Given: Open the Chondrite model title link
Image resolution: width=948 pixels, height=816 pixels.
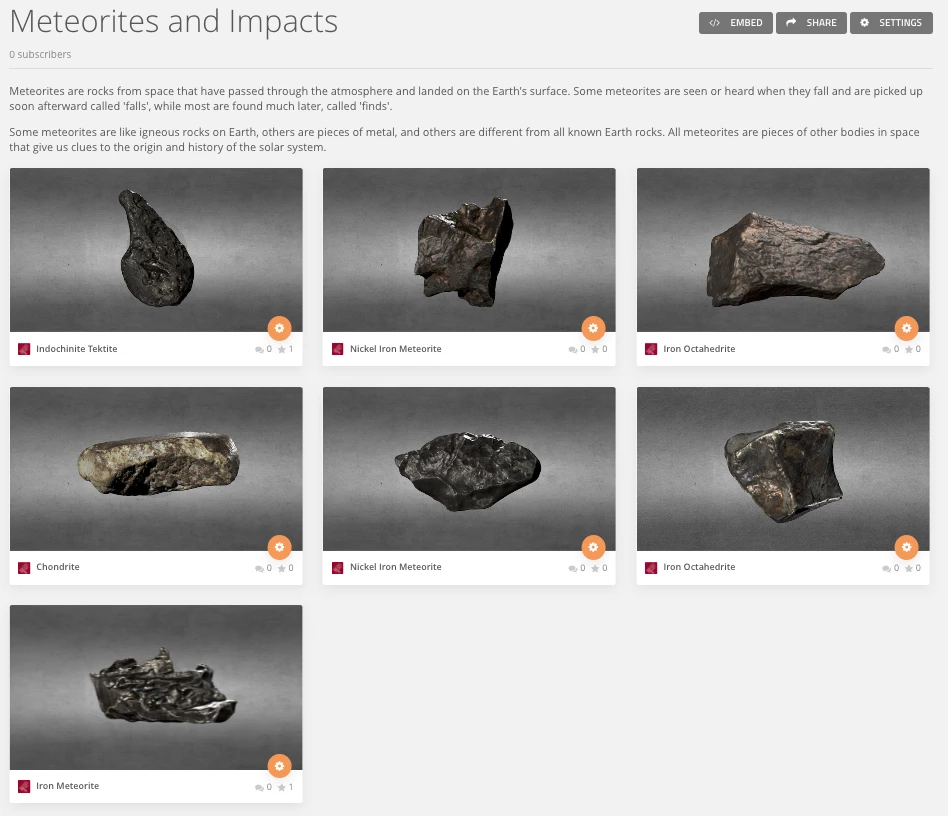Looking at the screenshot, I should tap(58, 567).
